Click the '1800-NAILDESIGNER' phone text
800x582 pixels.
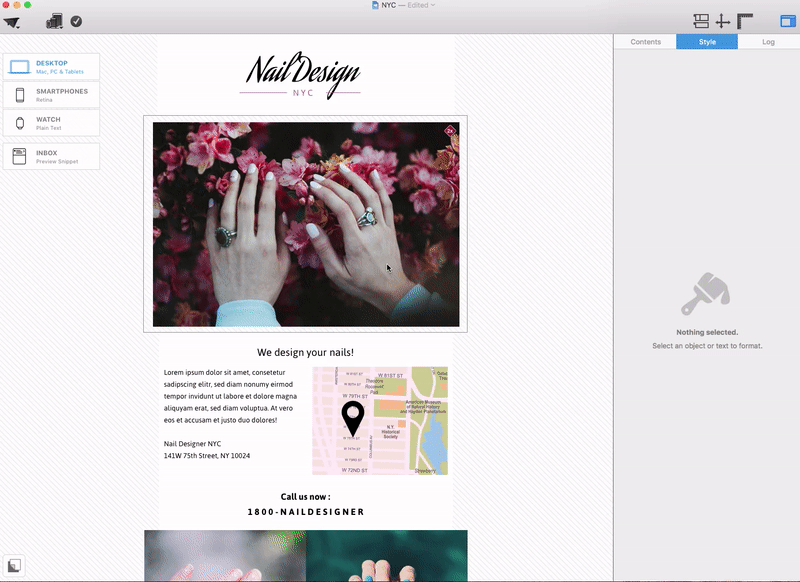306,512
